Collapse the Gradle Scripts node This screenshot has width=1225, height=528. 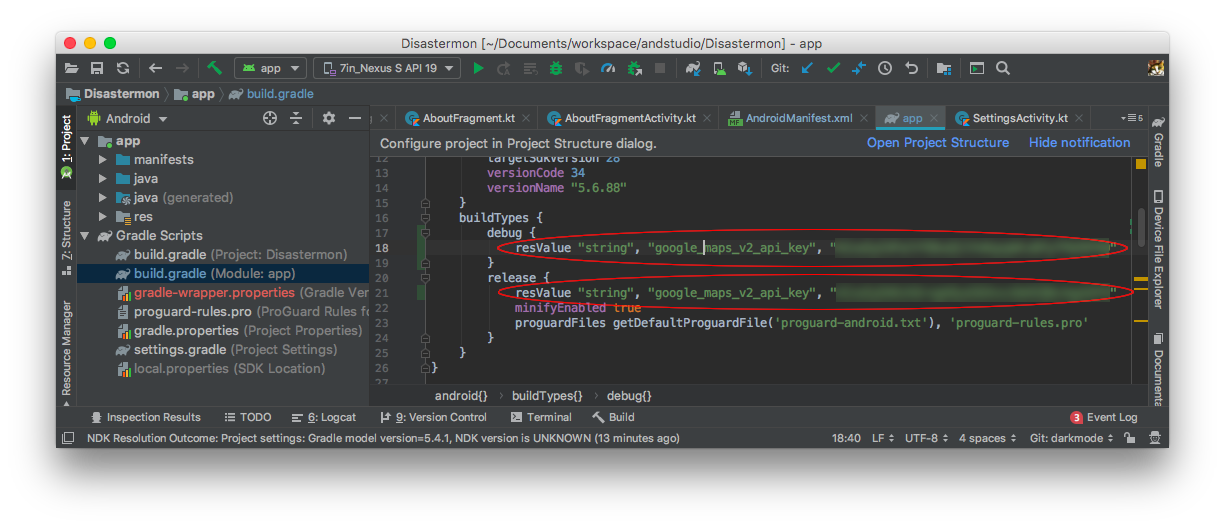click(x=85, y=236)
